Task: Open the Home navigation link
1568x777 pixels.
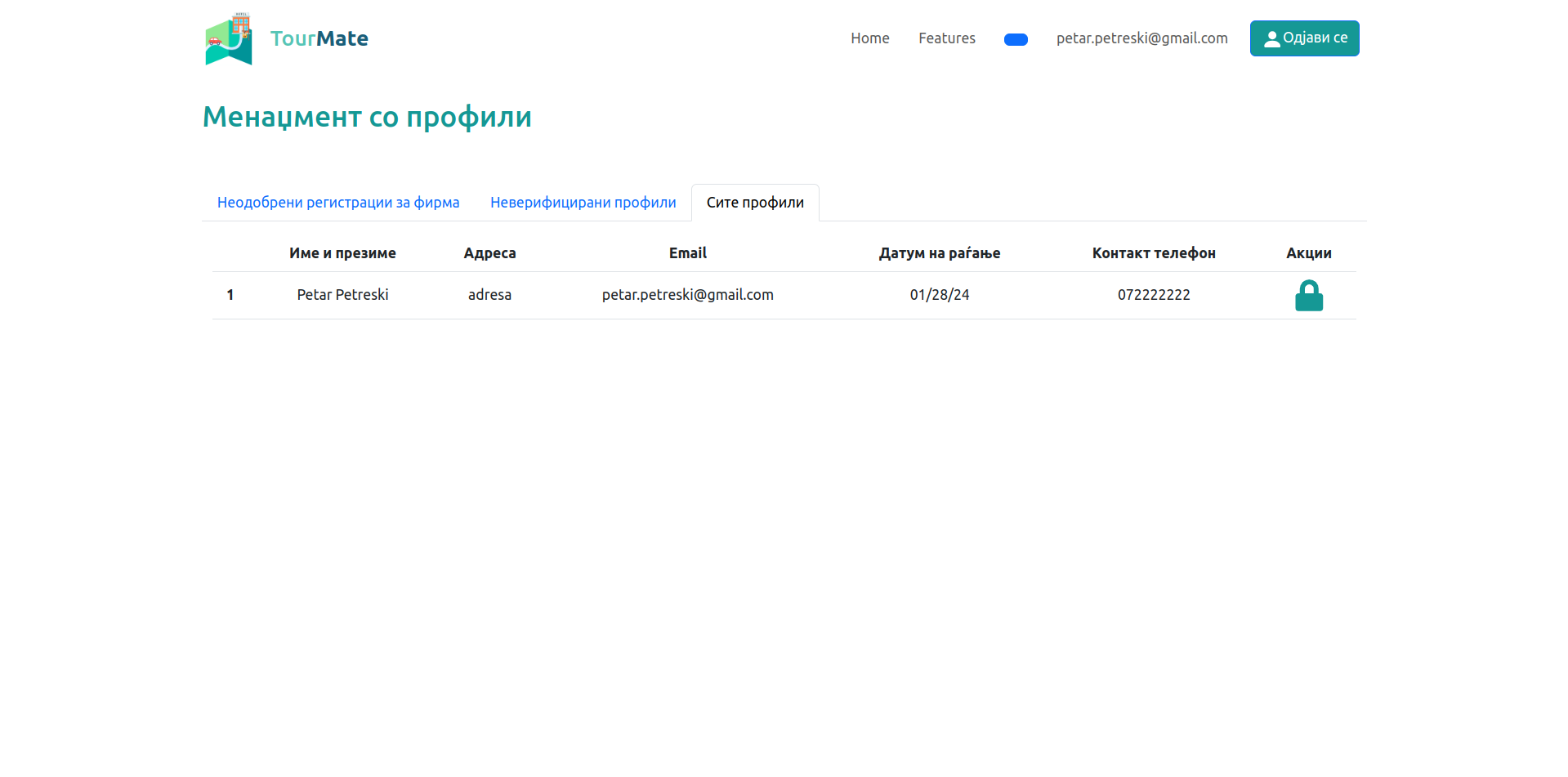Action: (x=869, y=38)
